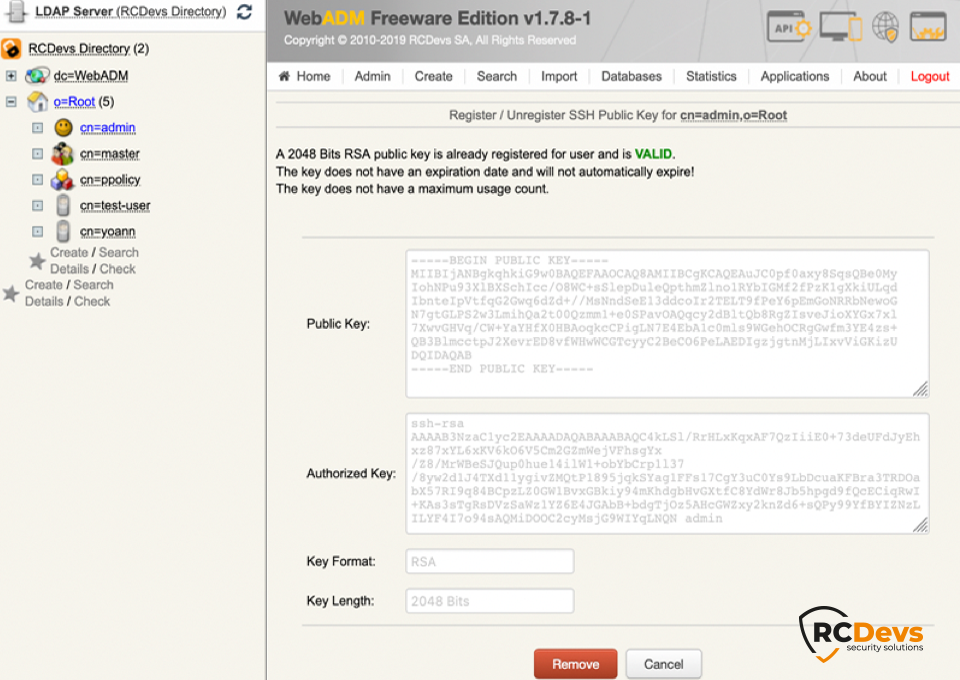Open the dc=WebADM tree entry
The image size is (960, 680).
coord(91,75)
